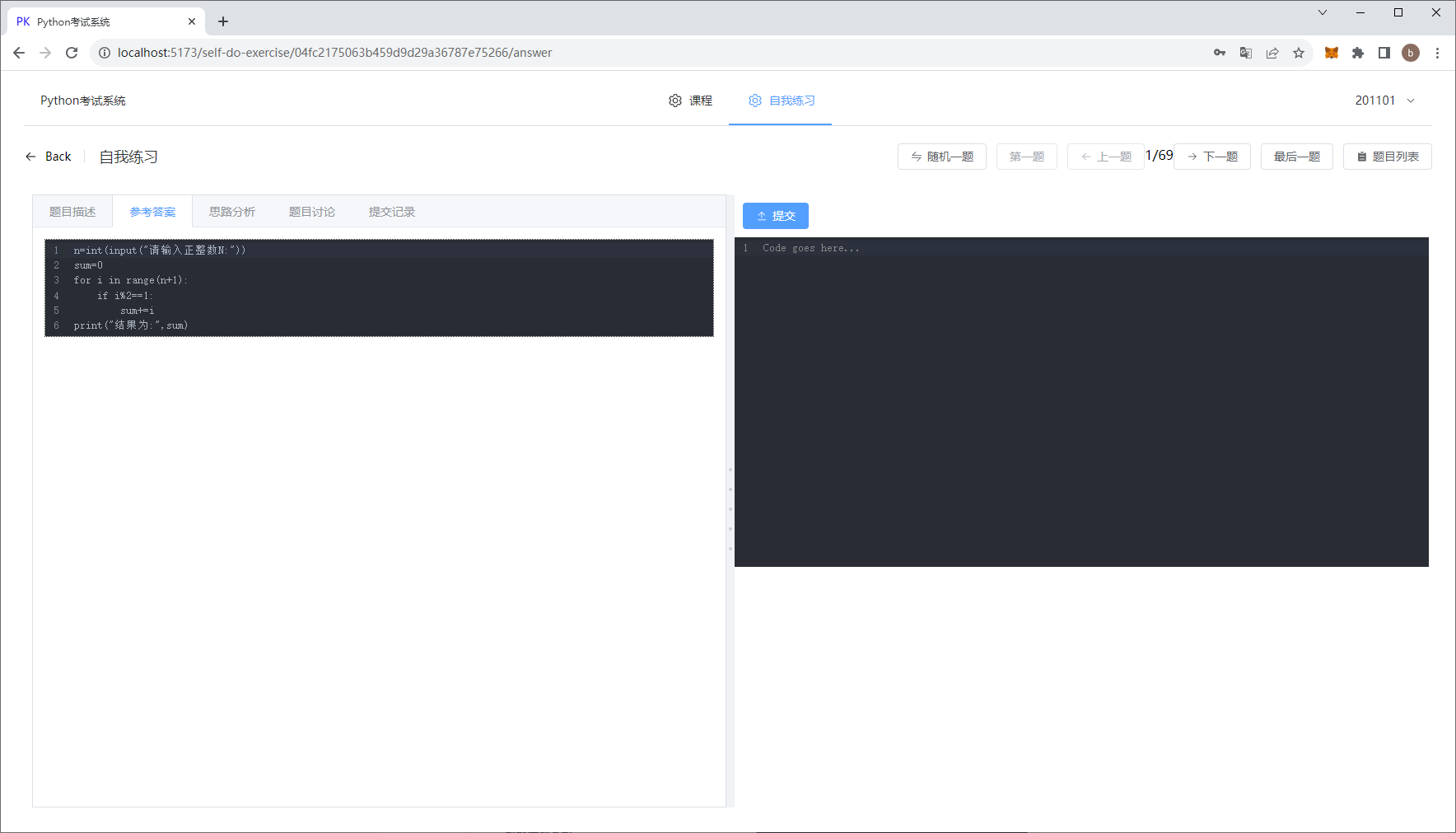Click the 'sum+=i' code line
The height and width of the screenshot is (833, 1456).
tap(138, 311)
